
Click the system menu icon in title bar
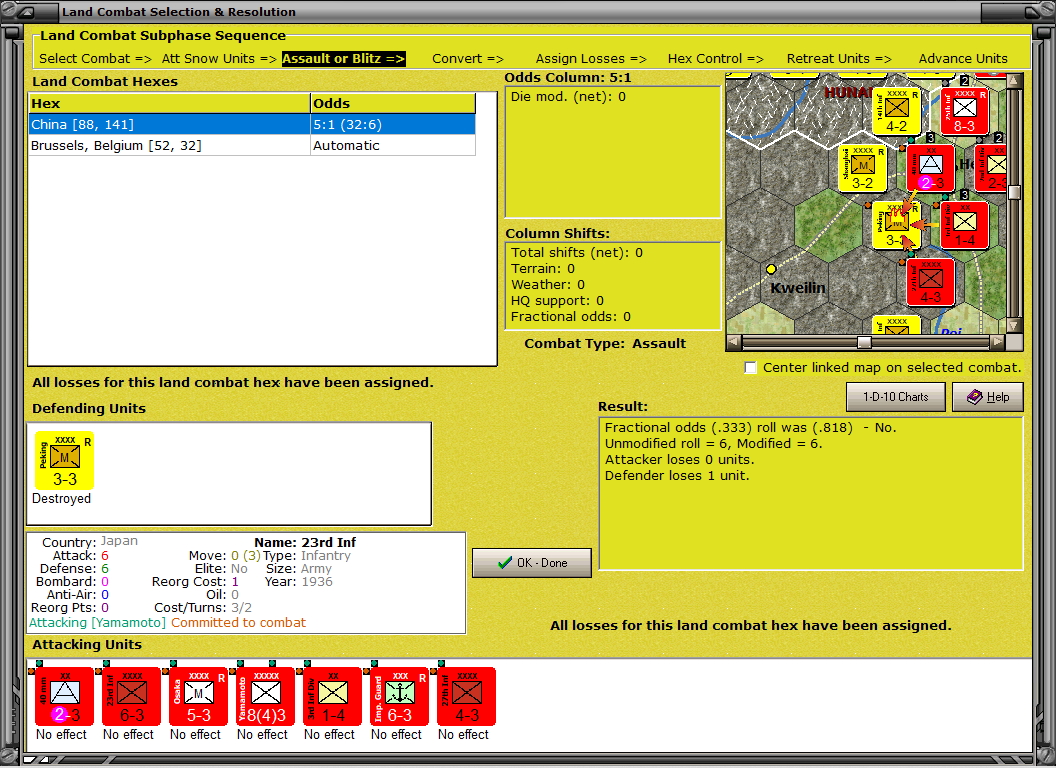pyautogui.click(x=25, y=12)
